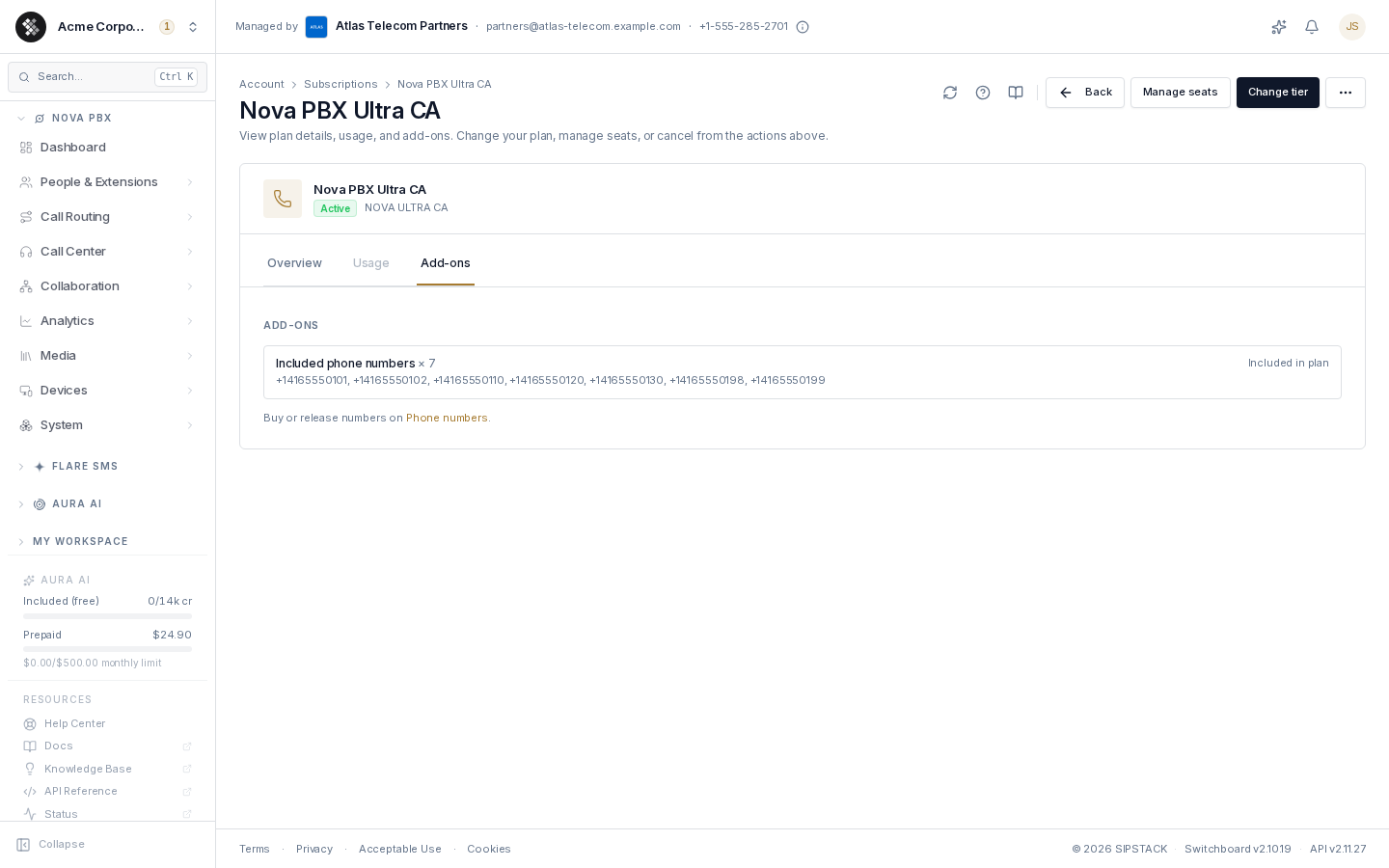Open Acceptable Use footer link
The image size is (1389, 868).
[400, 850]
